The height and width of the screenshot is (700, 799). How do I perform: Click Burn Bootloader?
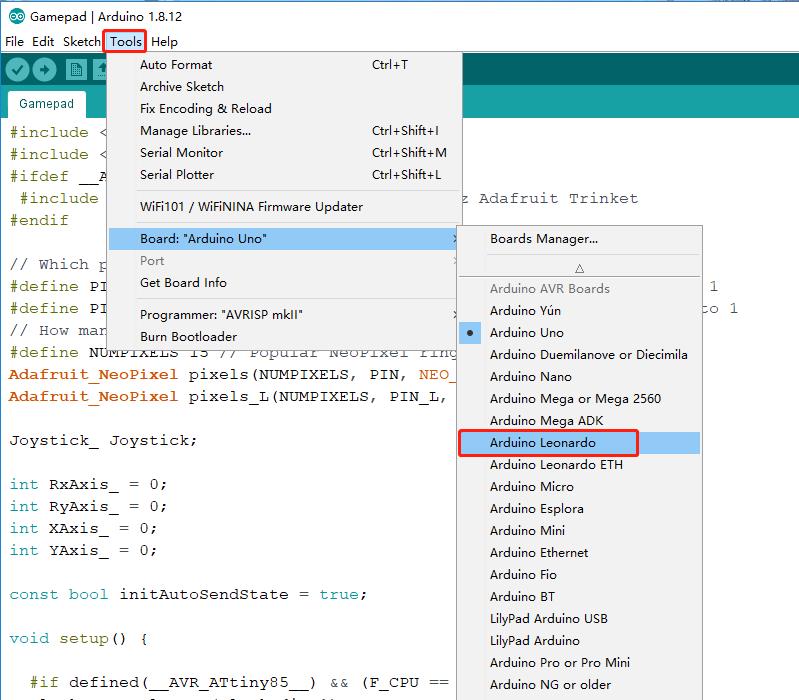pos(188,337)
